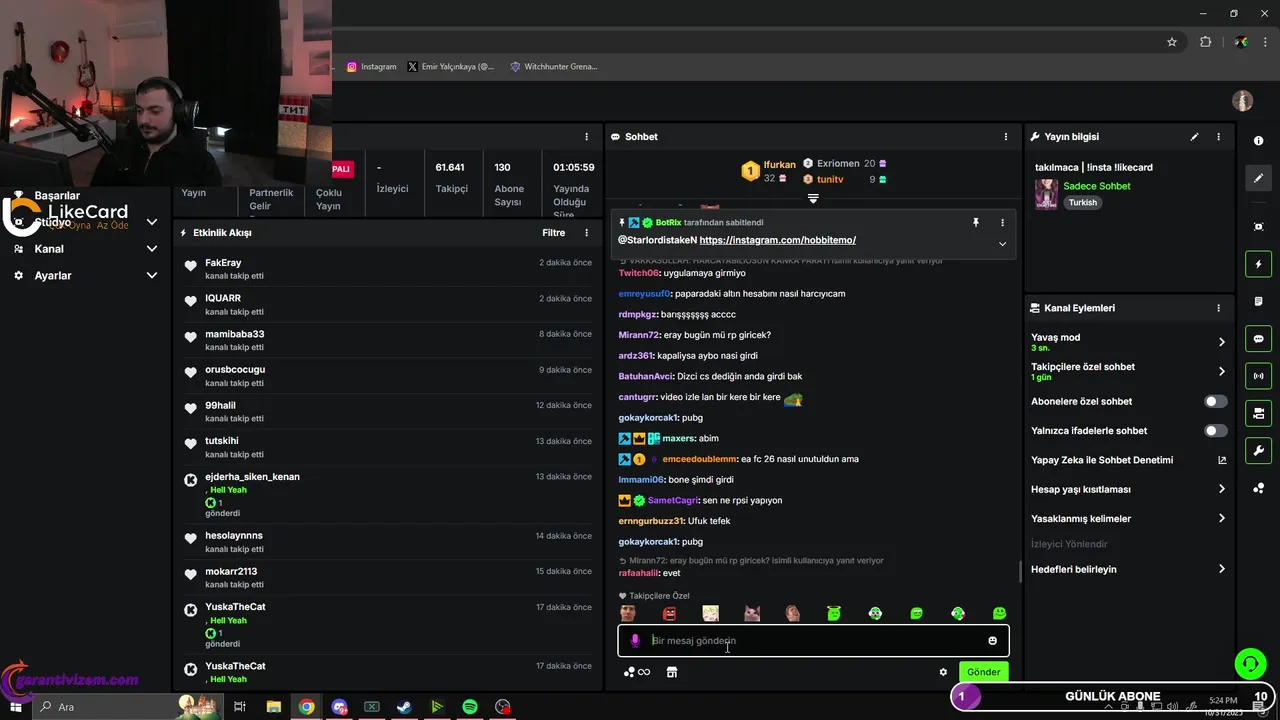The height and width of the screenshot is (720, 1280).
Task: Open the Sohbet panel three-dot menu
Action: pos(1006,137)
